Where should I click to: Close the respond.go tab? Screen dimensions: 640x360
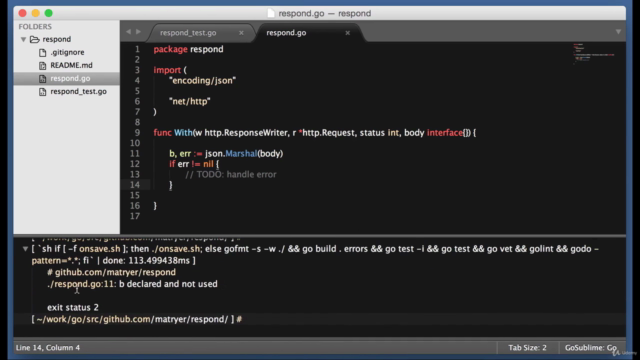coord(348,33)
